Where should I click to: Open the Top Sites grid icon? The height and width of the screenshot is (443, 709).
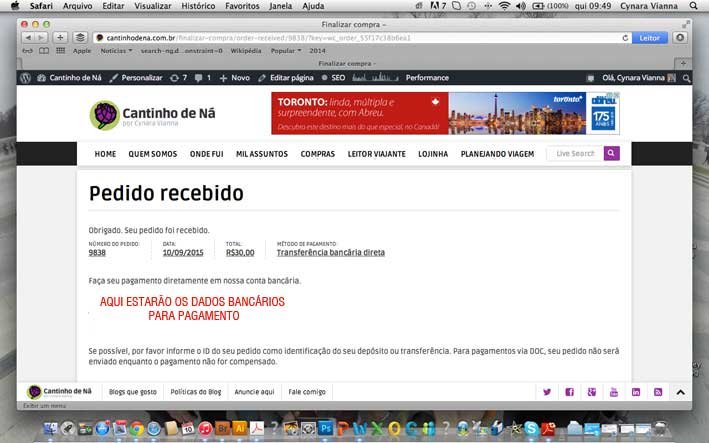61,51
